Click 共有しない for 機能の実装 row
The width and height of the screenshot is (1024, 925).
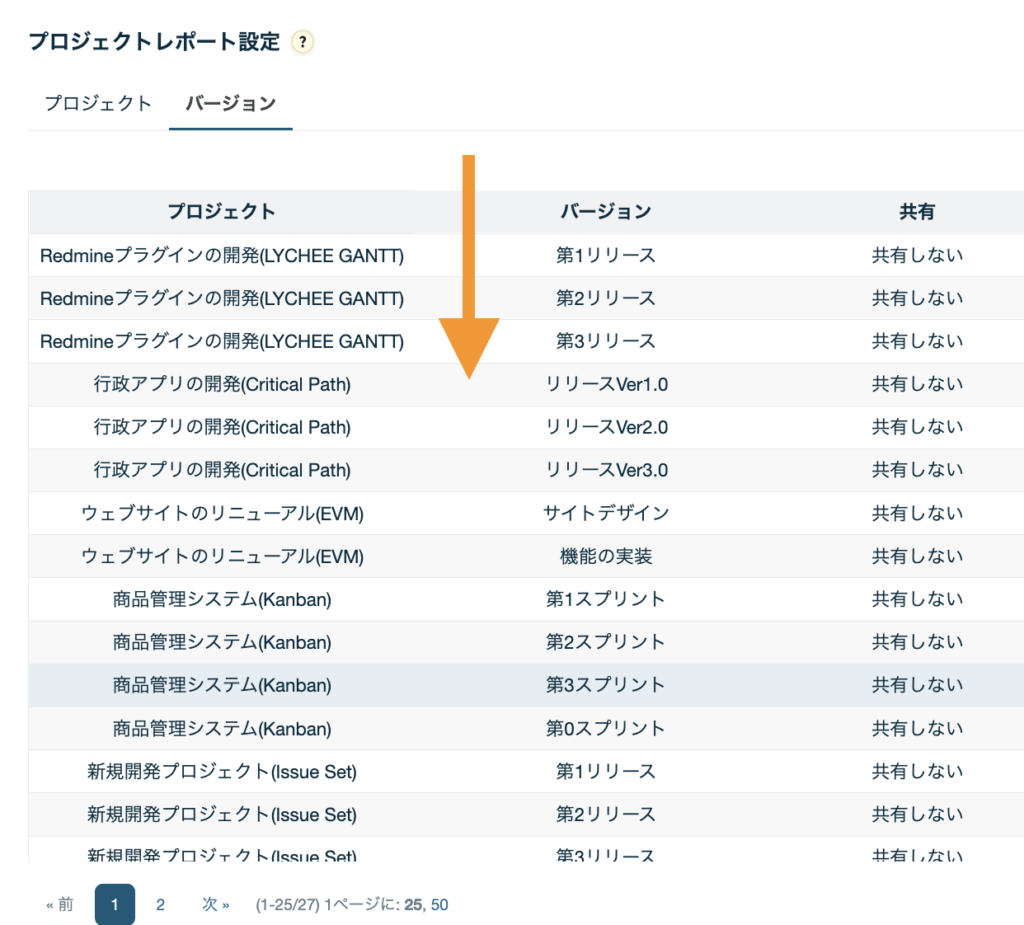(x=917, y=556)
